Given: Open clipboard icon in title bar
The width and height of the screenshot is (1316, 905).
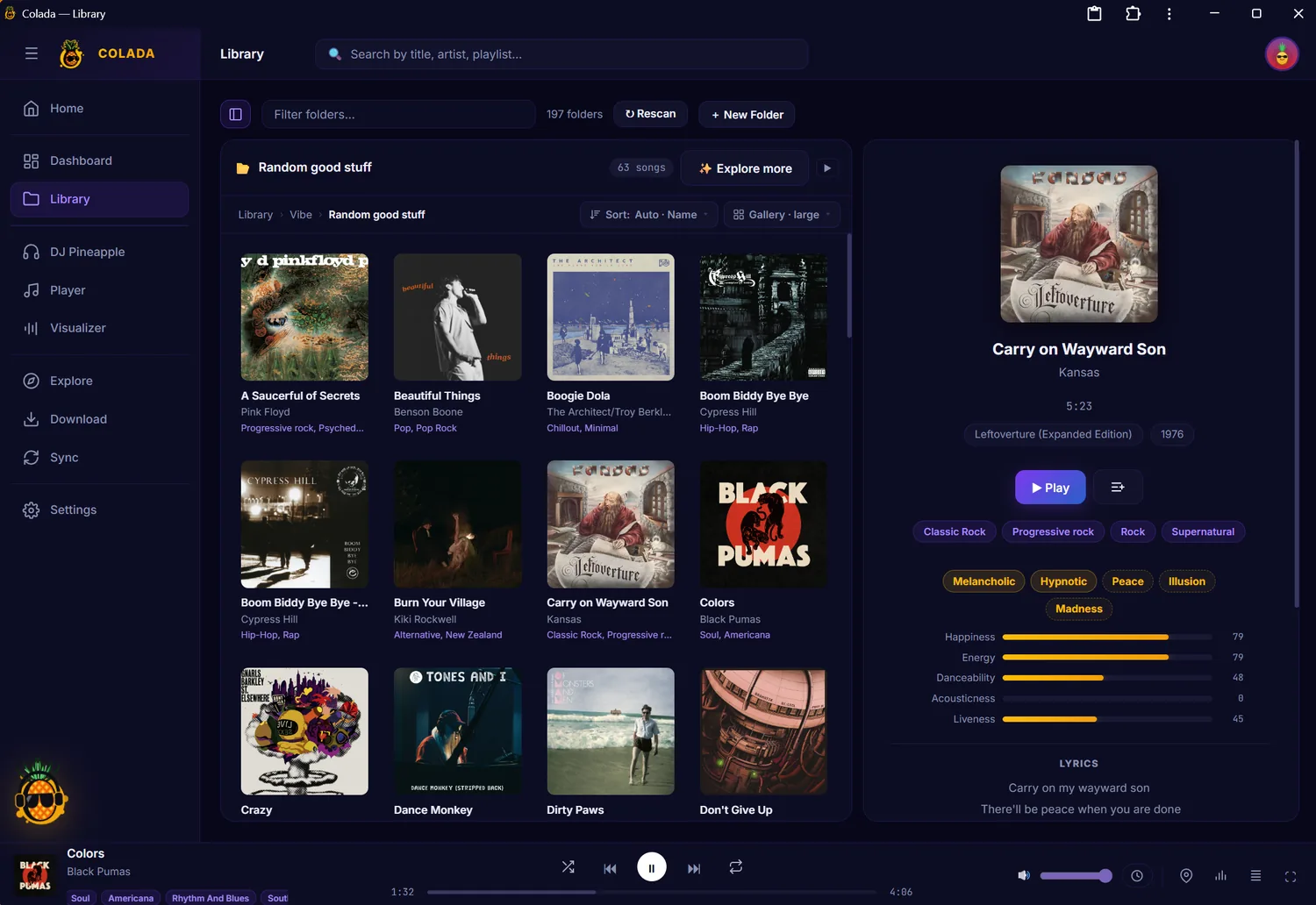Looking at the screenshot, I should pyautogui.click(x=1094, y=13).
